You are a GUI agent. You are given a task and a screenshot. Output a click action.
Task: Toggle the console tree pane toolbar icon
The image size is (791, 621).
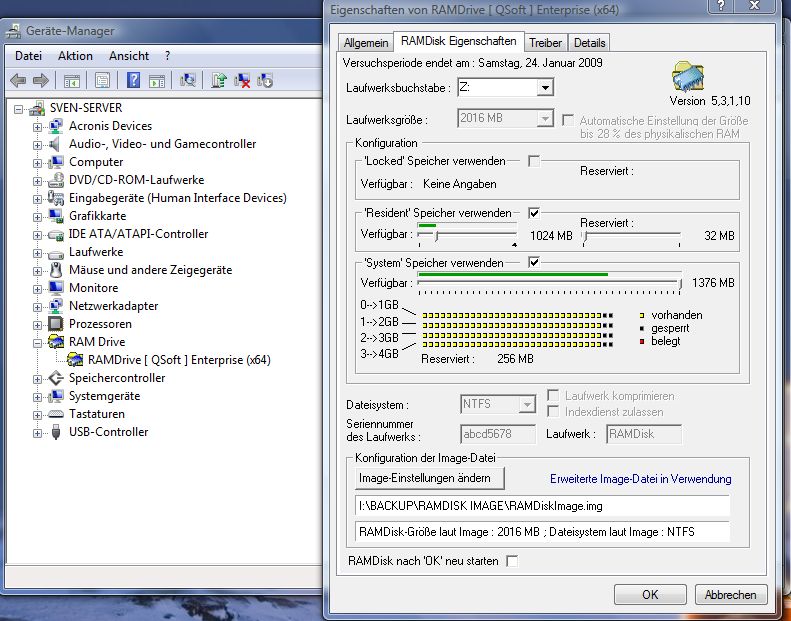point(72,80)
